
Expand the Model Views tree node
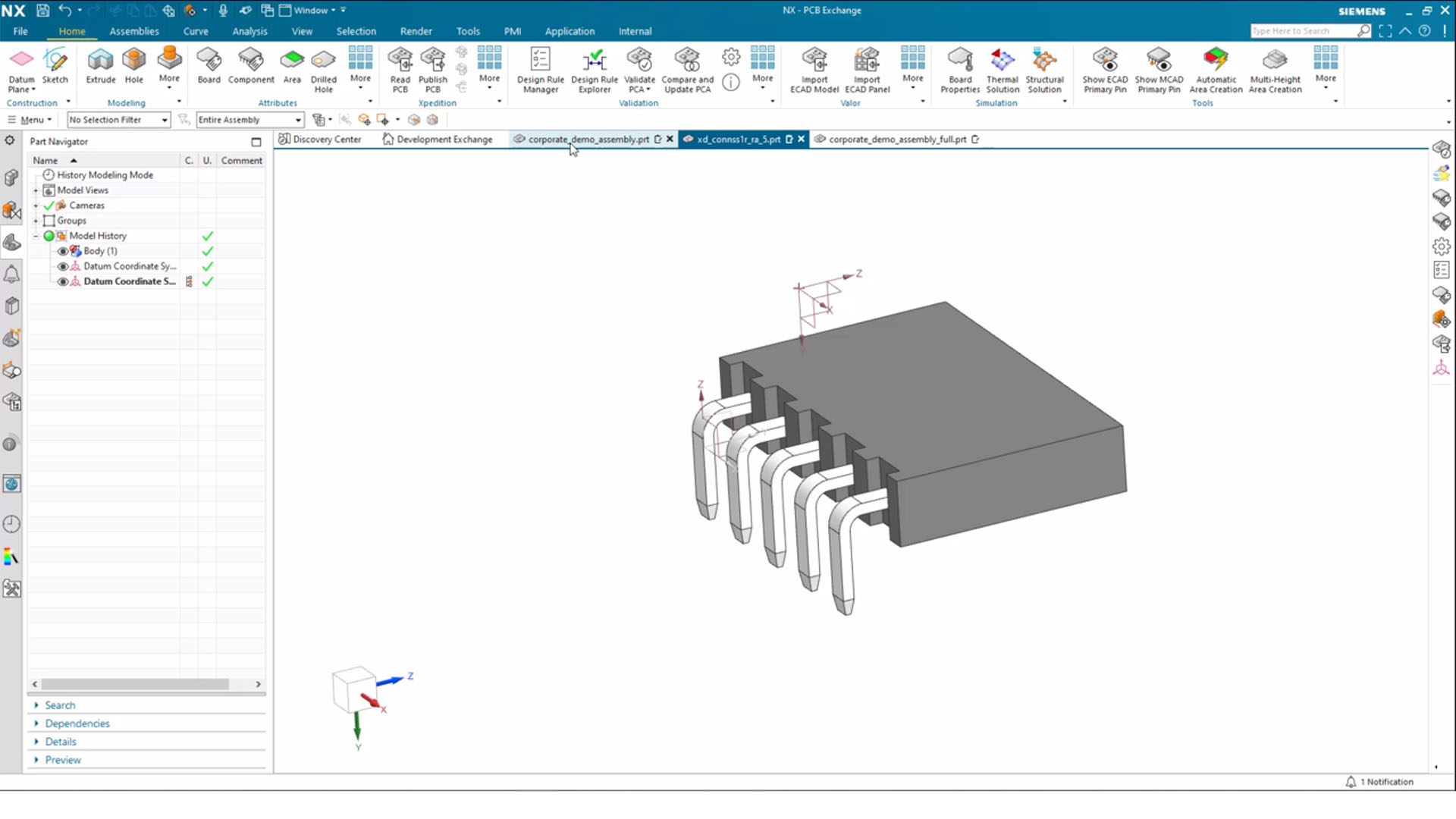(36, 190)
